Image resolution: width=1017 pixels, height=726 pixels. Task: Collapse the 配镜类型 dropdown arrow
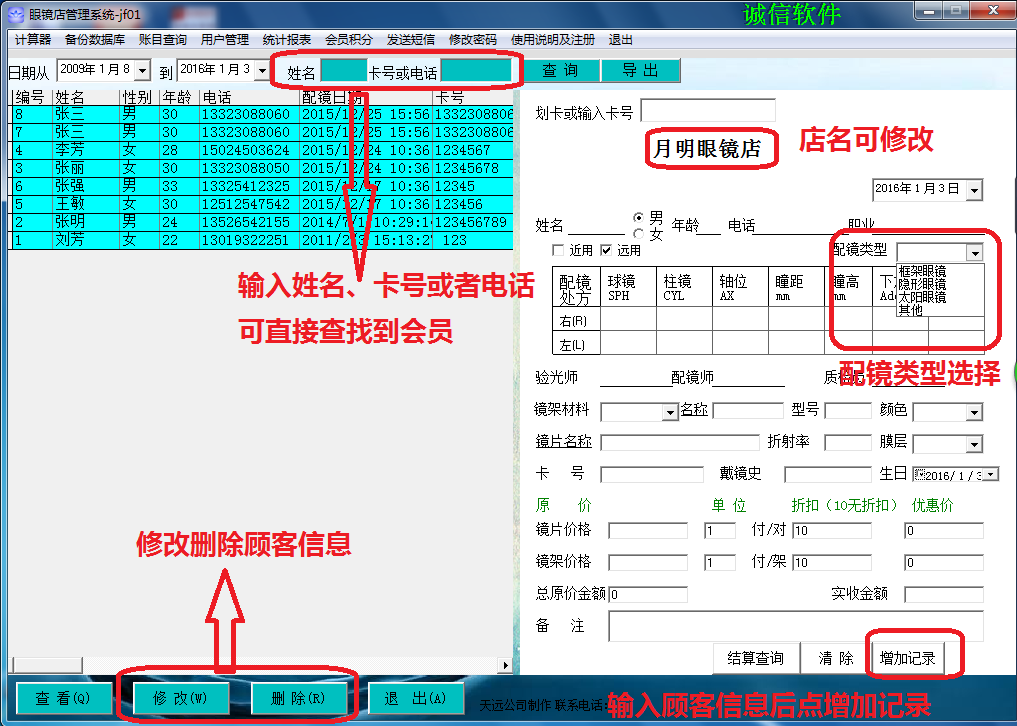[x=974, y=252]
